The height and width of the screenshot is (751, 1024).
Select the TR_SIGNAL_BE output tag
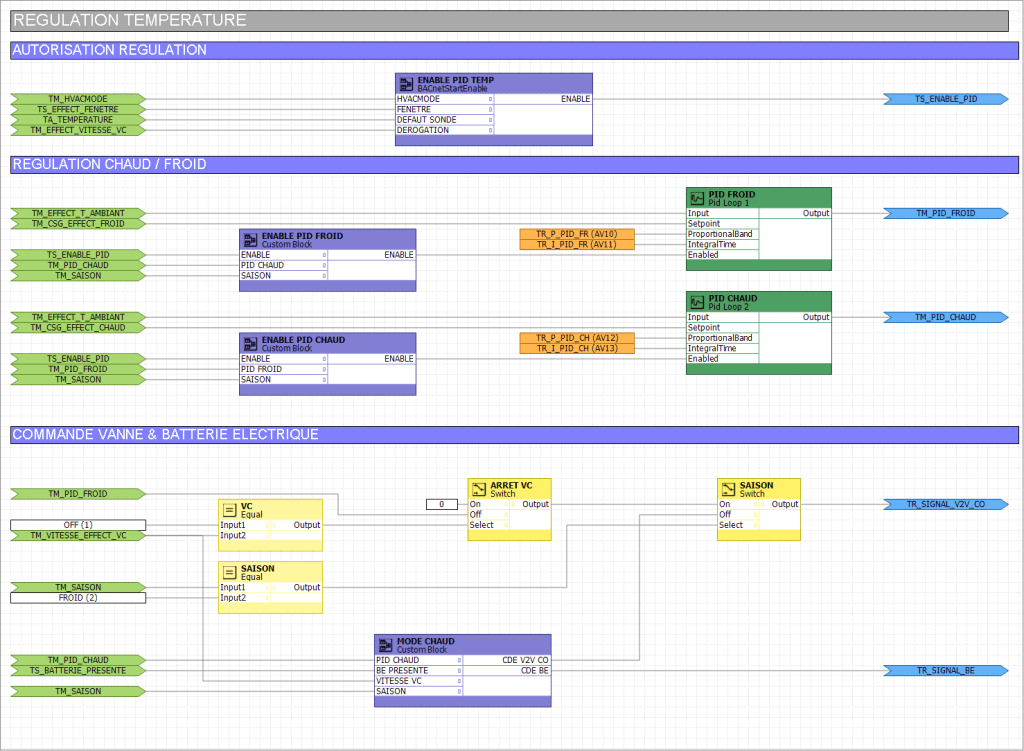(x=945, y=670)
